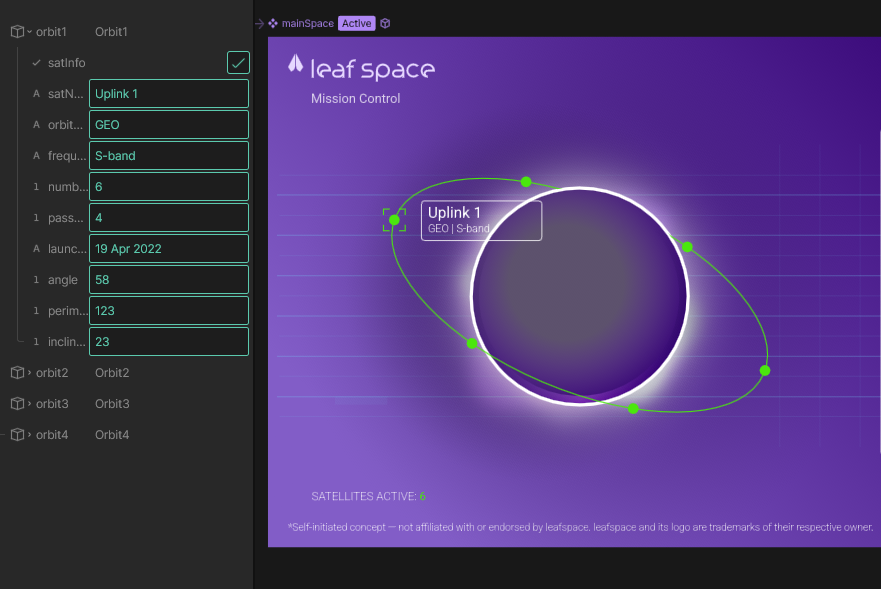Click the angle property label
This screenshot has height=589, width=881.
(62, 279)
